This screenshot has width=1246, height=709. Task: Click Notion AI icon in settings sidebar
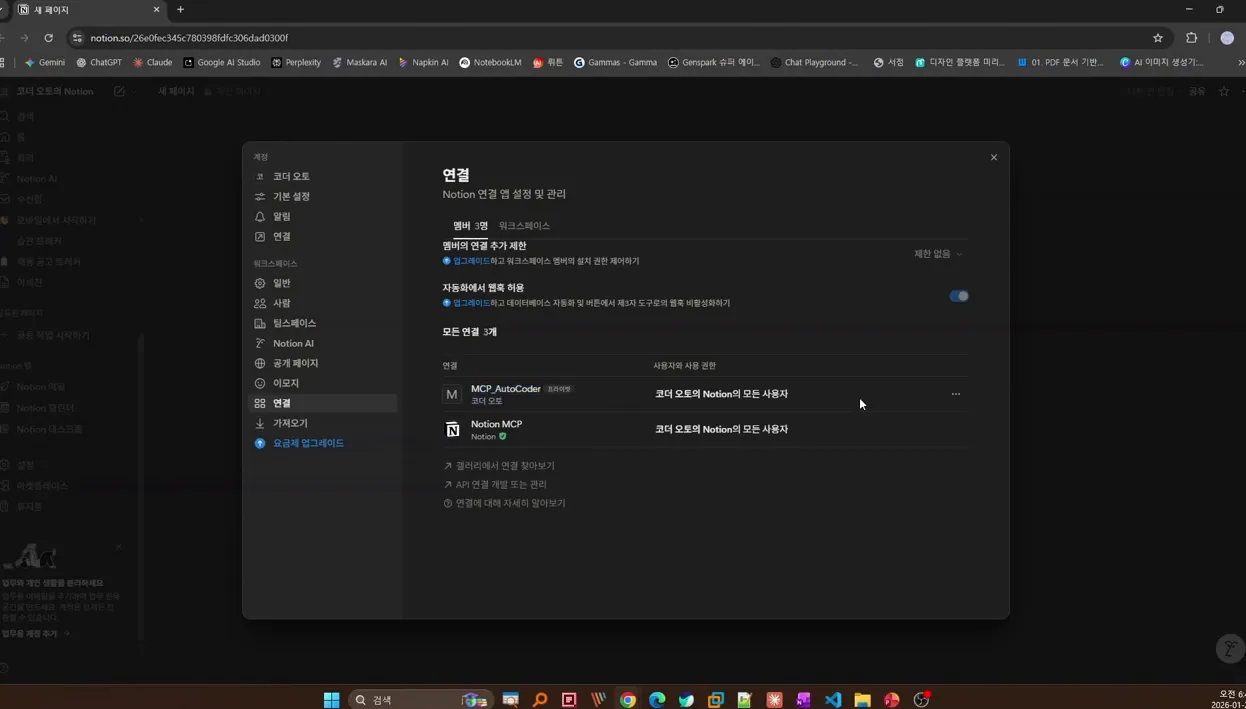pos(260,343)
